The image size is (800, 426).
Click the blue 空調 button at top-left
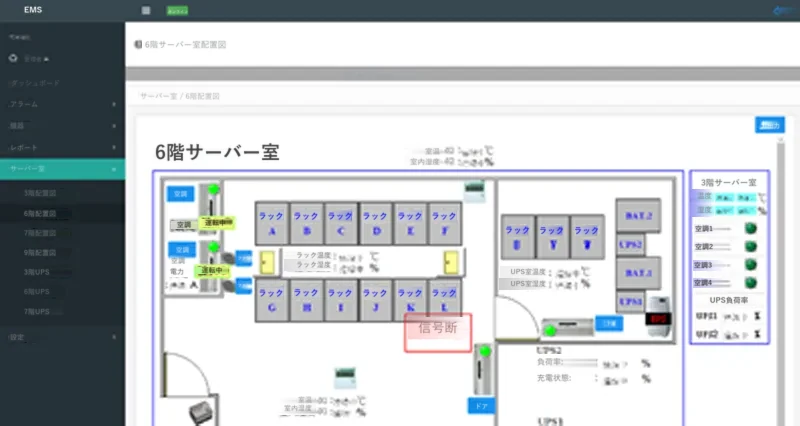point(181,194)
